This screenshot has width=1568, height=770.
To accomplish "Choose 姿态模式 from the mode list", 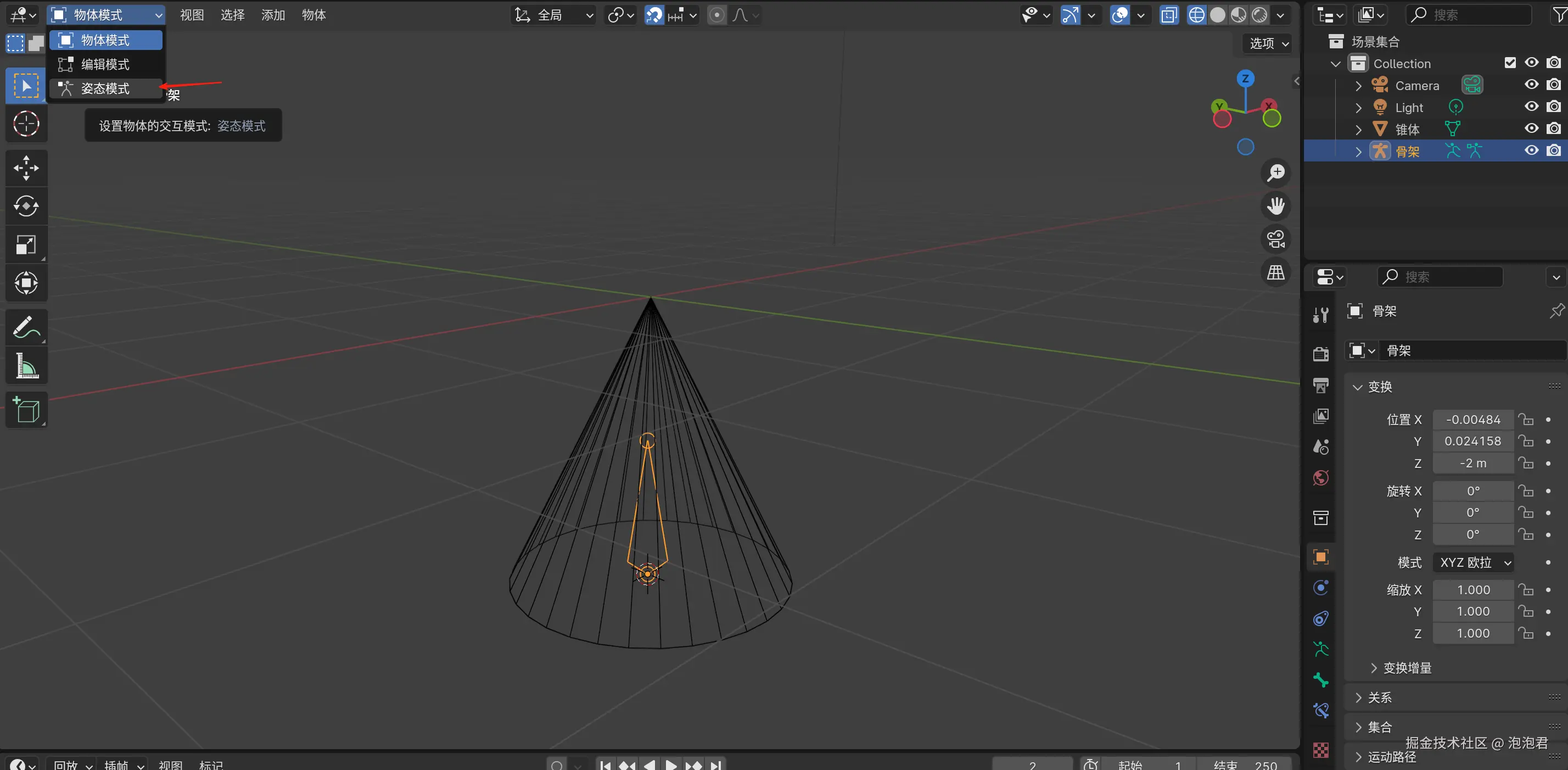I will pos(105,88).
